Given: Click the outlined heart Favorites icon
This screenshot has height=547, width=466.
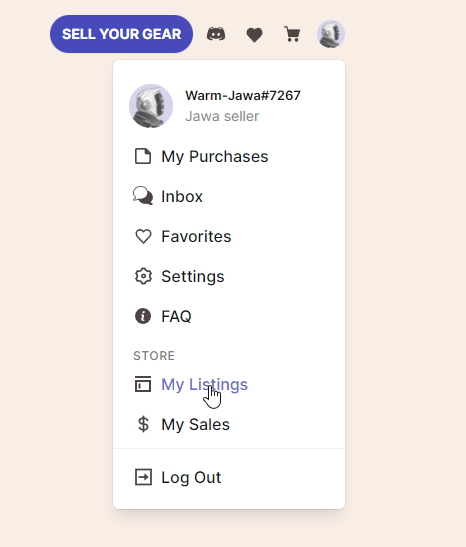Looking at the screenshot, I should tap(143, 236).
